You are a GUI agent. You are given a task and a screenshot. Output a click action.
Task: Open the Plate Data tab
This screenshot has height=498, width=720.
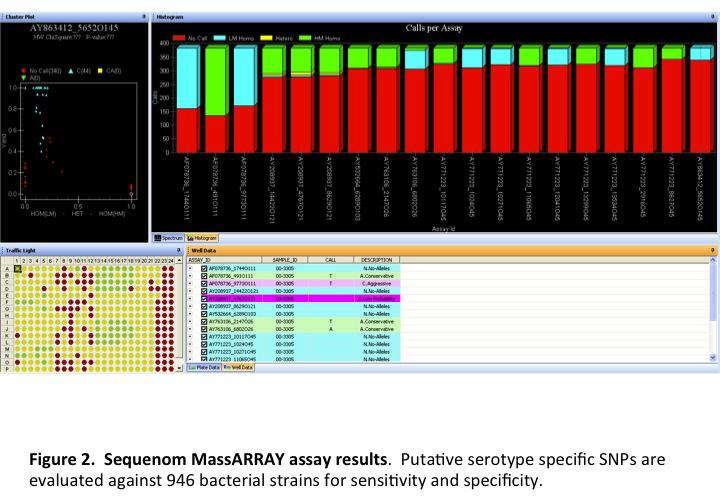pos(205,367)
